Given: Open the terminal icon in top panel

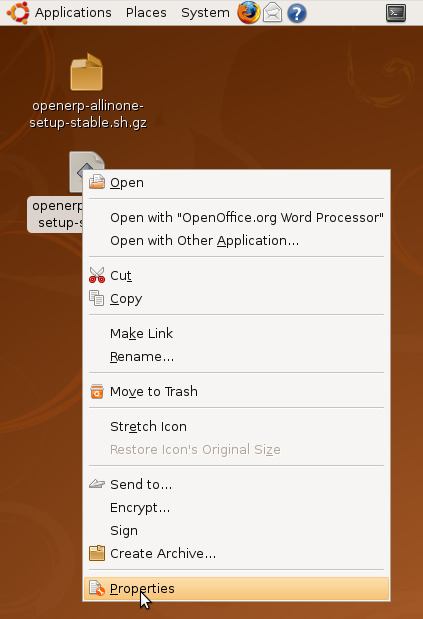Looking at the screenshot, I should [x=396, y=13].
